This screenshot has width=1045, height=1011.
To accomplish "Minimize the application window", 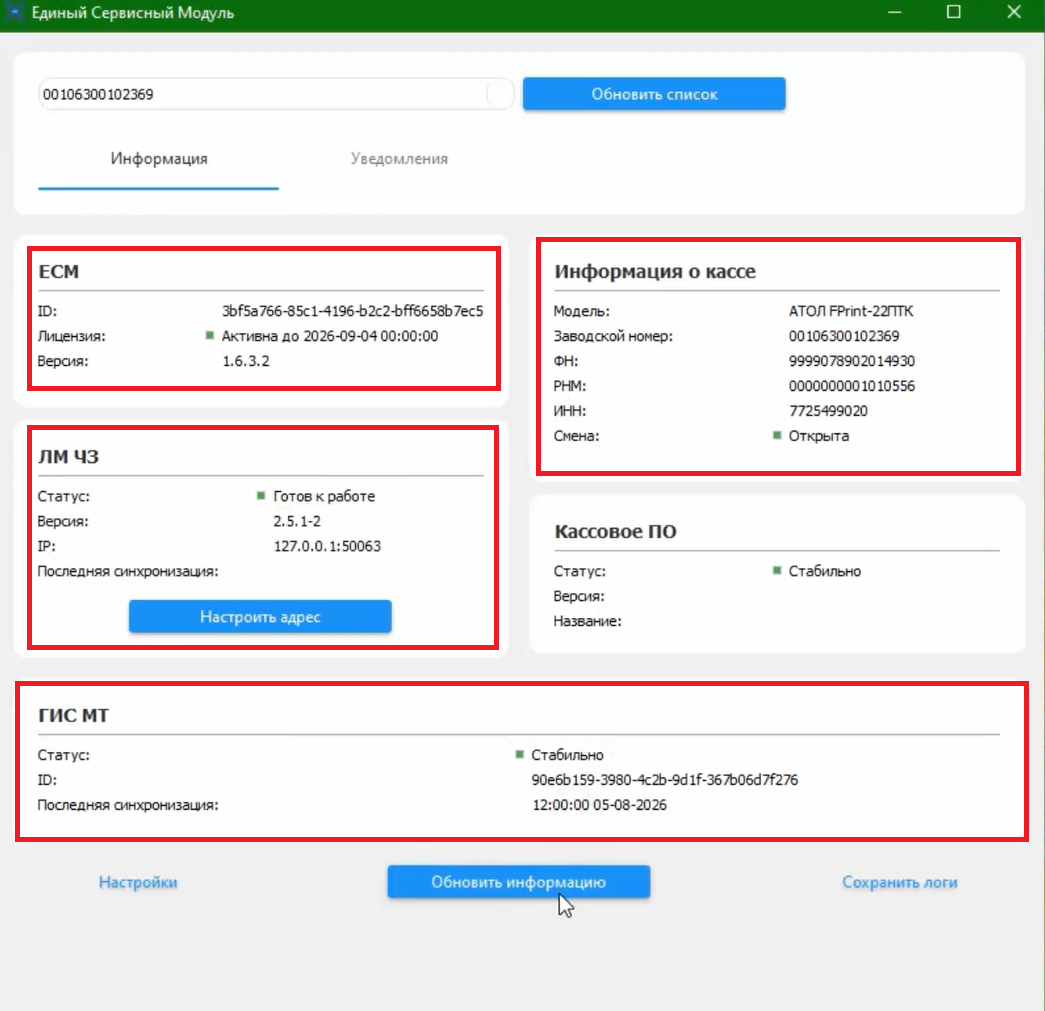I will (894, 12).
